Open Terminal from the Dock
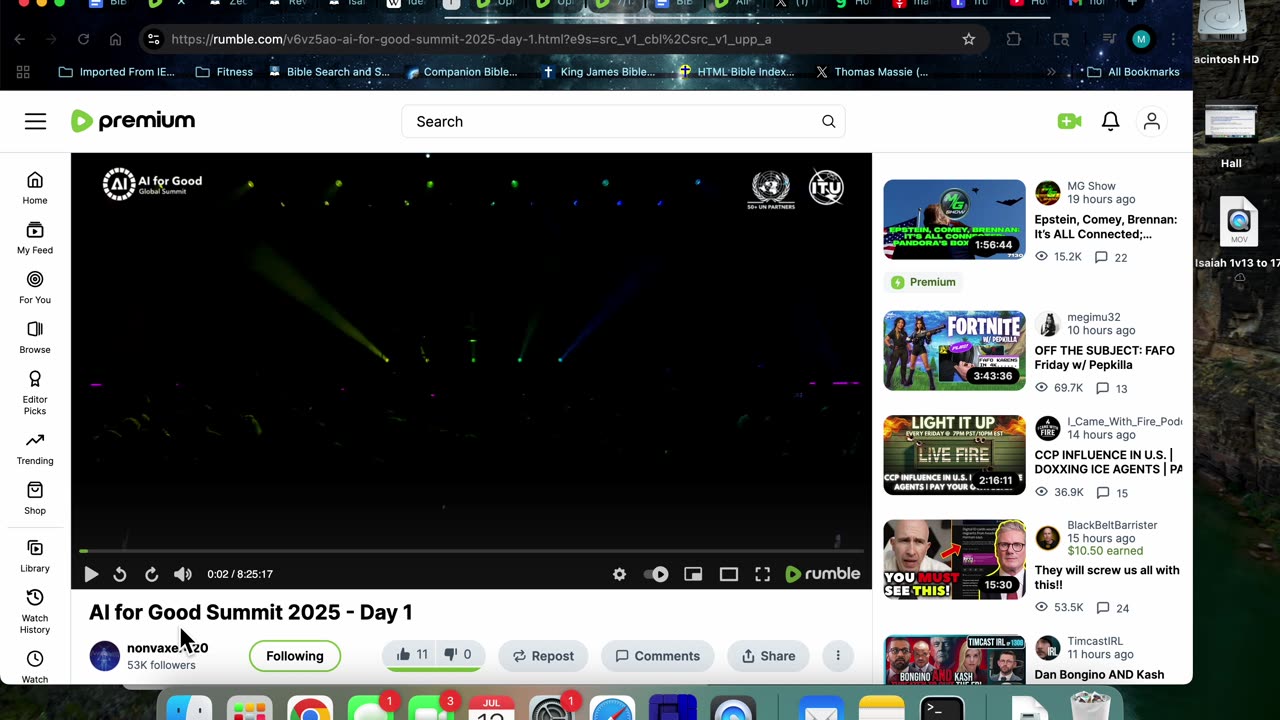Viewport: 1280px width, 720px height. 941,709
